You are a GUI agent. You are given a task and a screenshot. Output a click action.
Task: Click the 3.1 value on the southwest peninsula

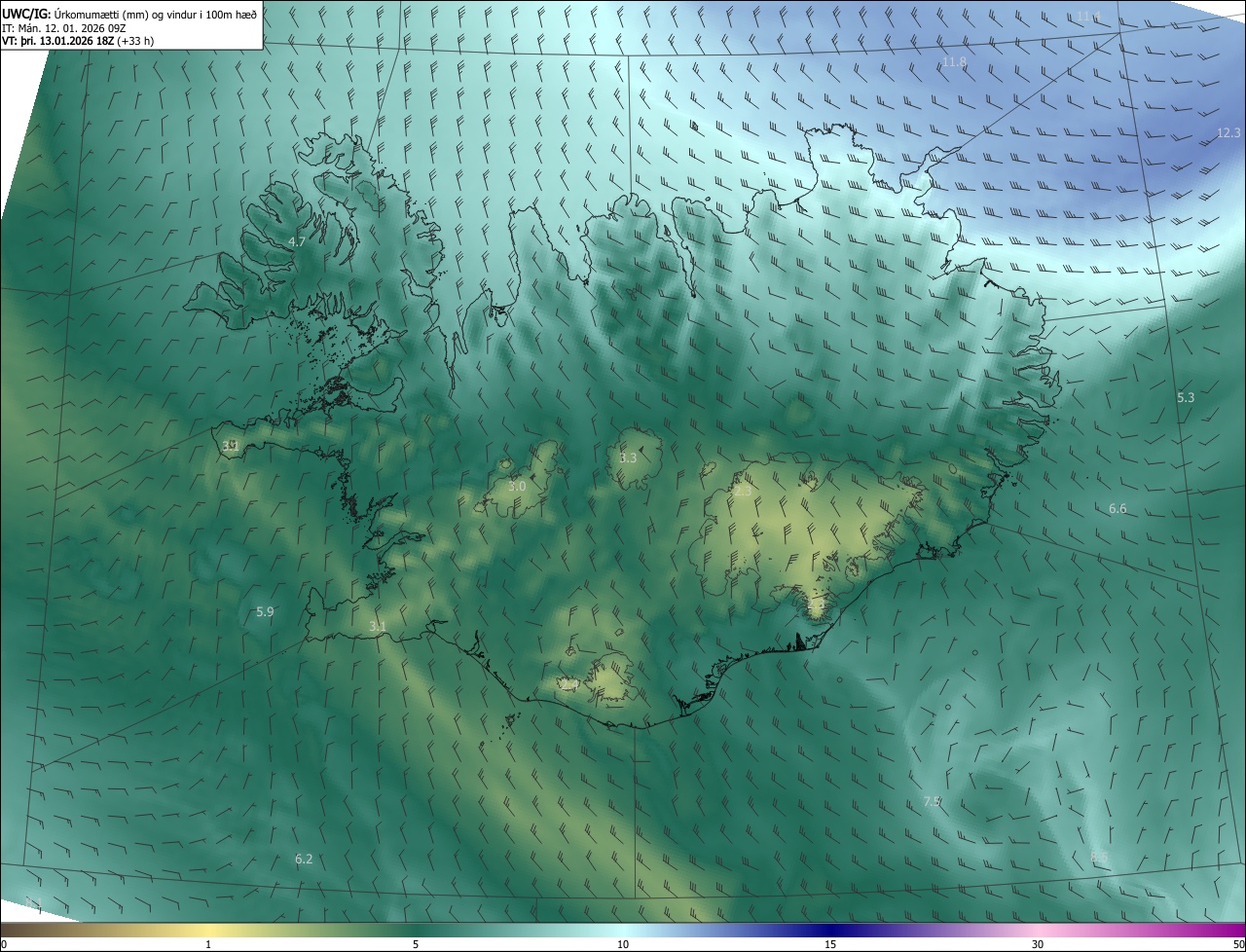[379, 626]
